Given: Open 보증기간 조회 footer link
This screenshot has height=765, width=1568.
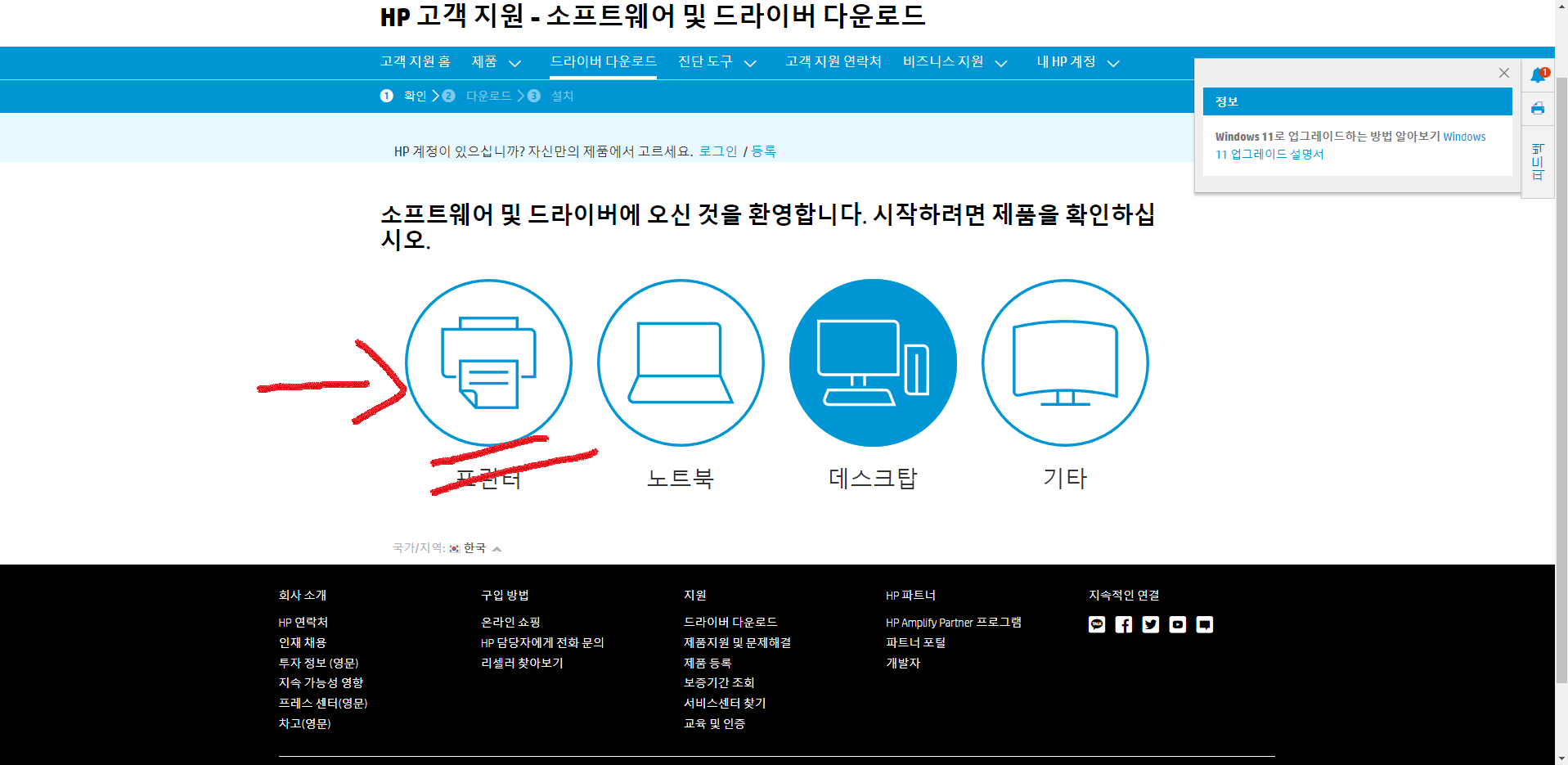Looking at the screenshot, I should pos(719,683).
